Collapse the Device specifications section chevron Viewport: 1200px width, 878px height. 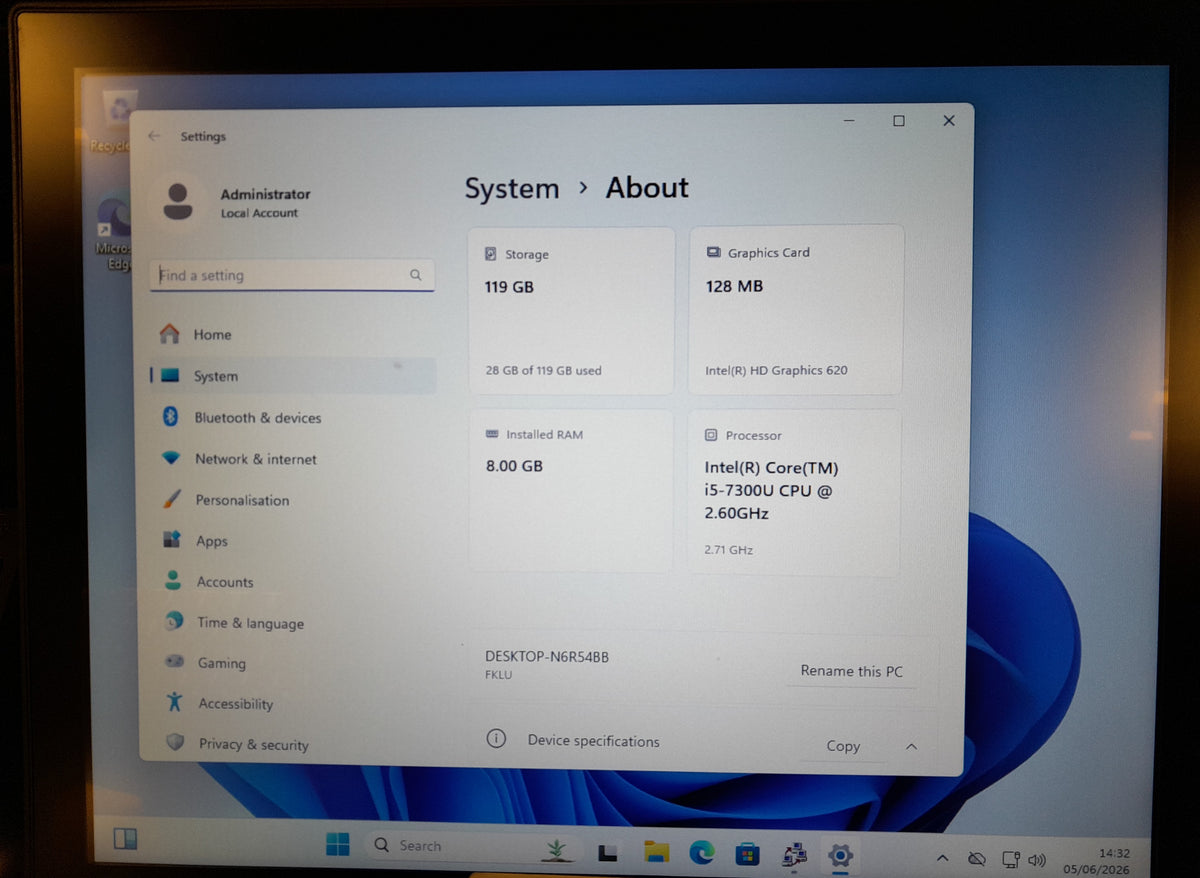point(911,746)
